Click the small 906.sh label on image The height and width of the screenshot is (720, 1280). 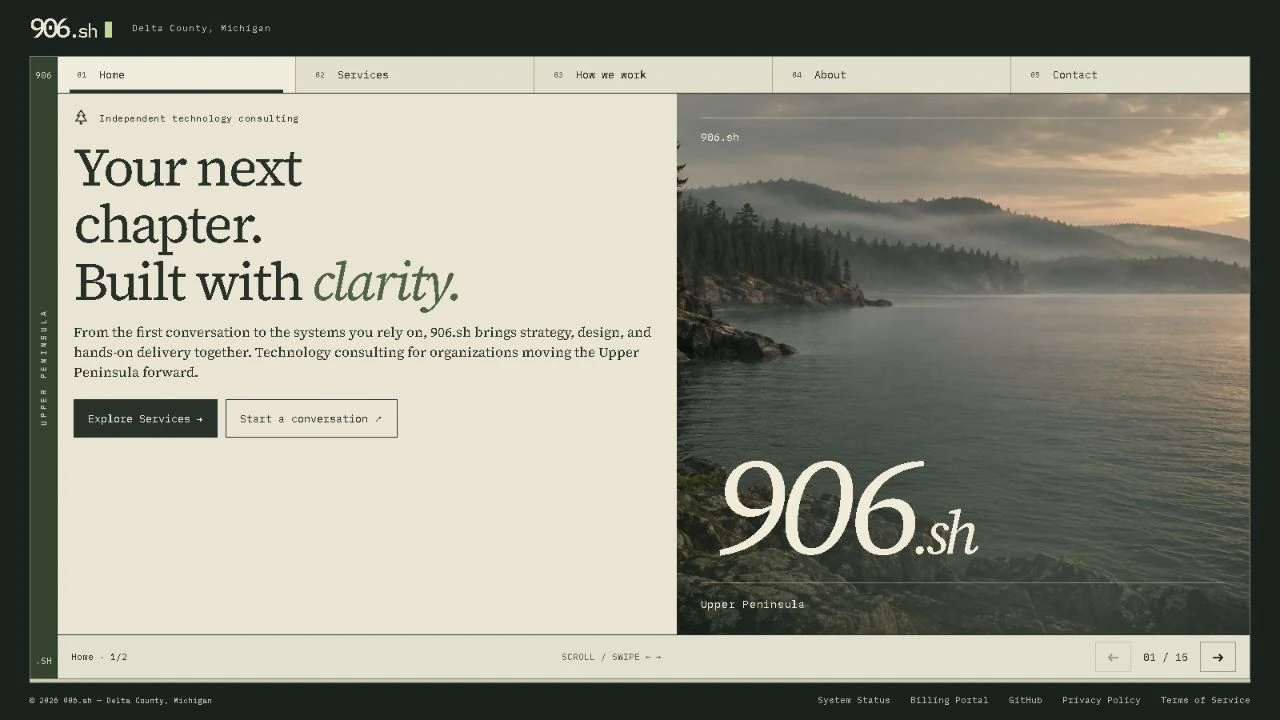click(x=719, y=137)
